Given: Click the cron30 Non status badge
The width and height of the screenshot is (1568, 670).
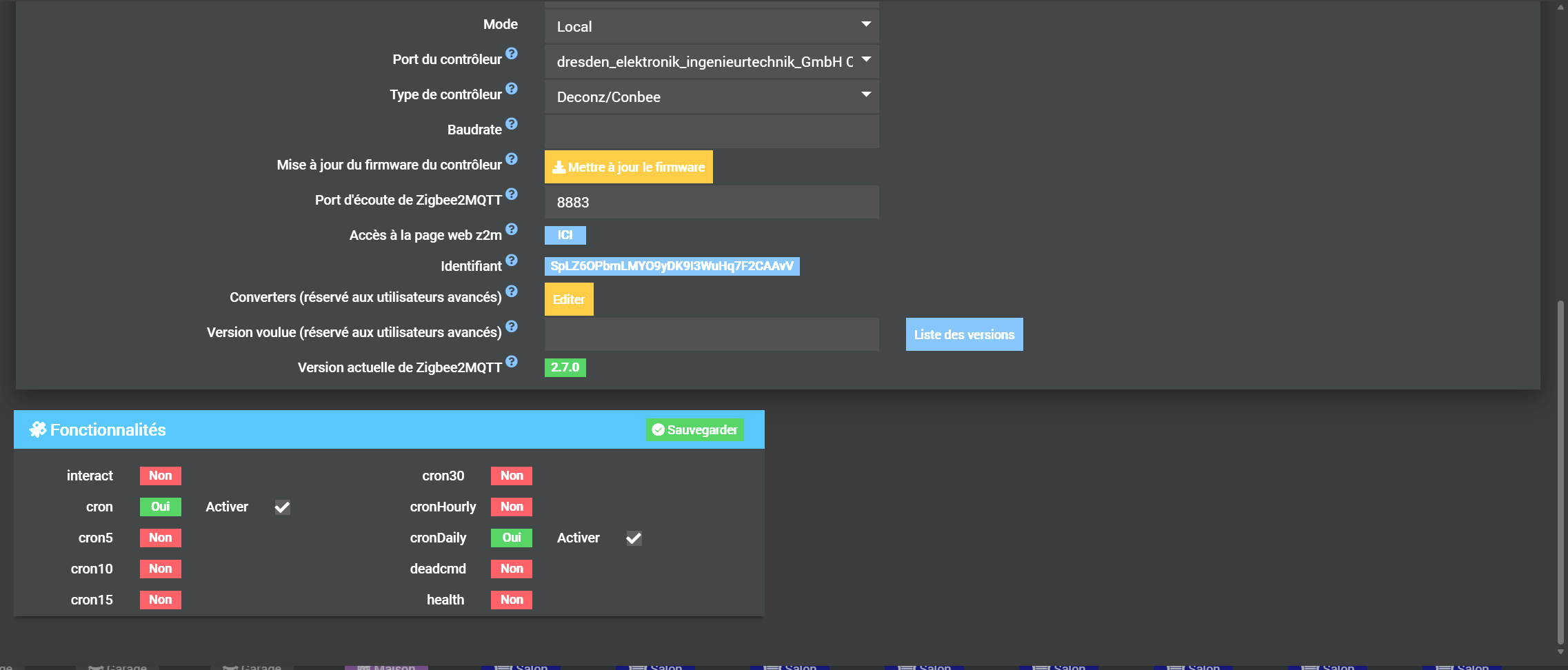Looking at the screenshot, I should pos(512,476).
